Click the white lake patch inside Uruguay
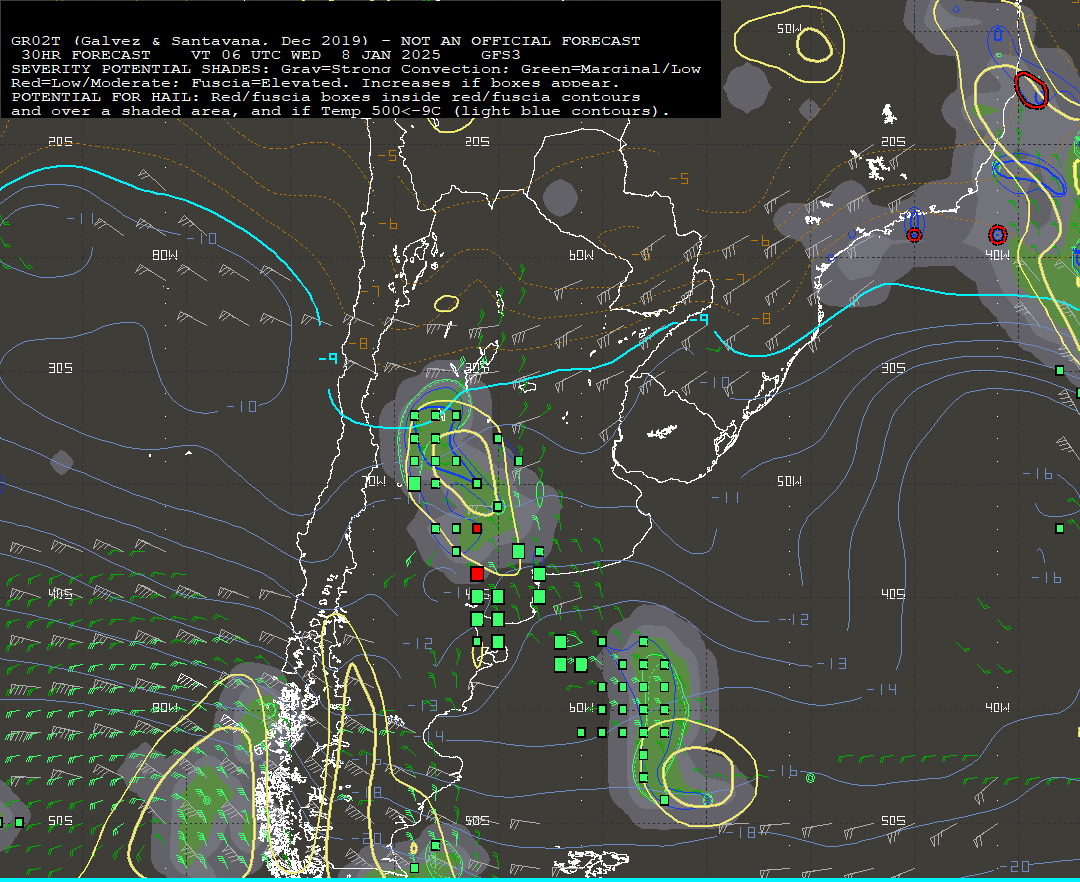This screenshot has height=882, width=1080. pos(661,432)
